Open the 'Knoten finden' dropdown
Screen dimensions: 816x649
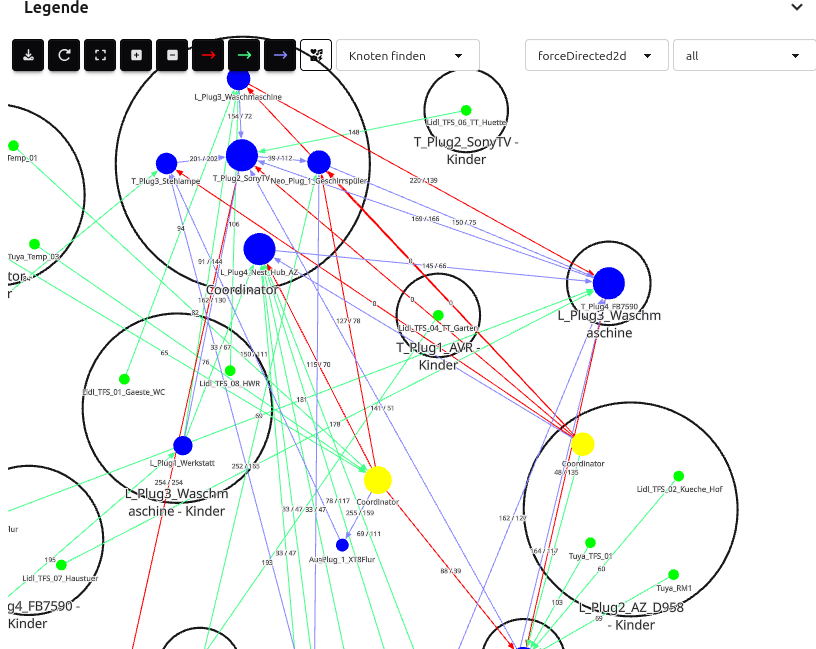pos(408,56)
